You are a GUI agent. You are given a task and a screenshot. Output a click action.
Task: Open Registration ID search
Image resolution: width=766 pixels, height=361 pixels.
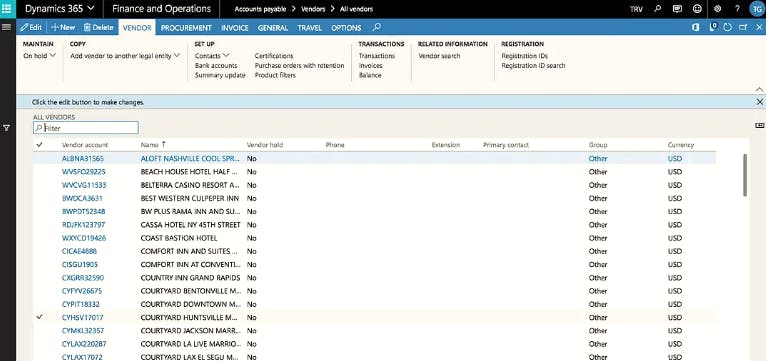point(533,65)
